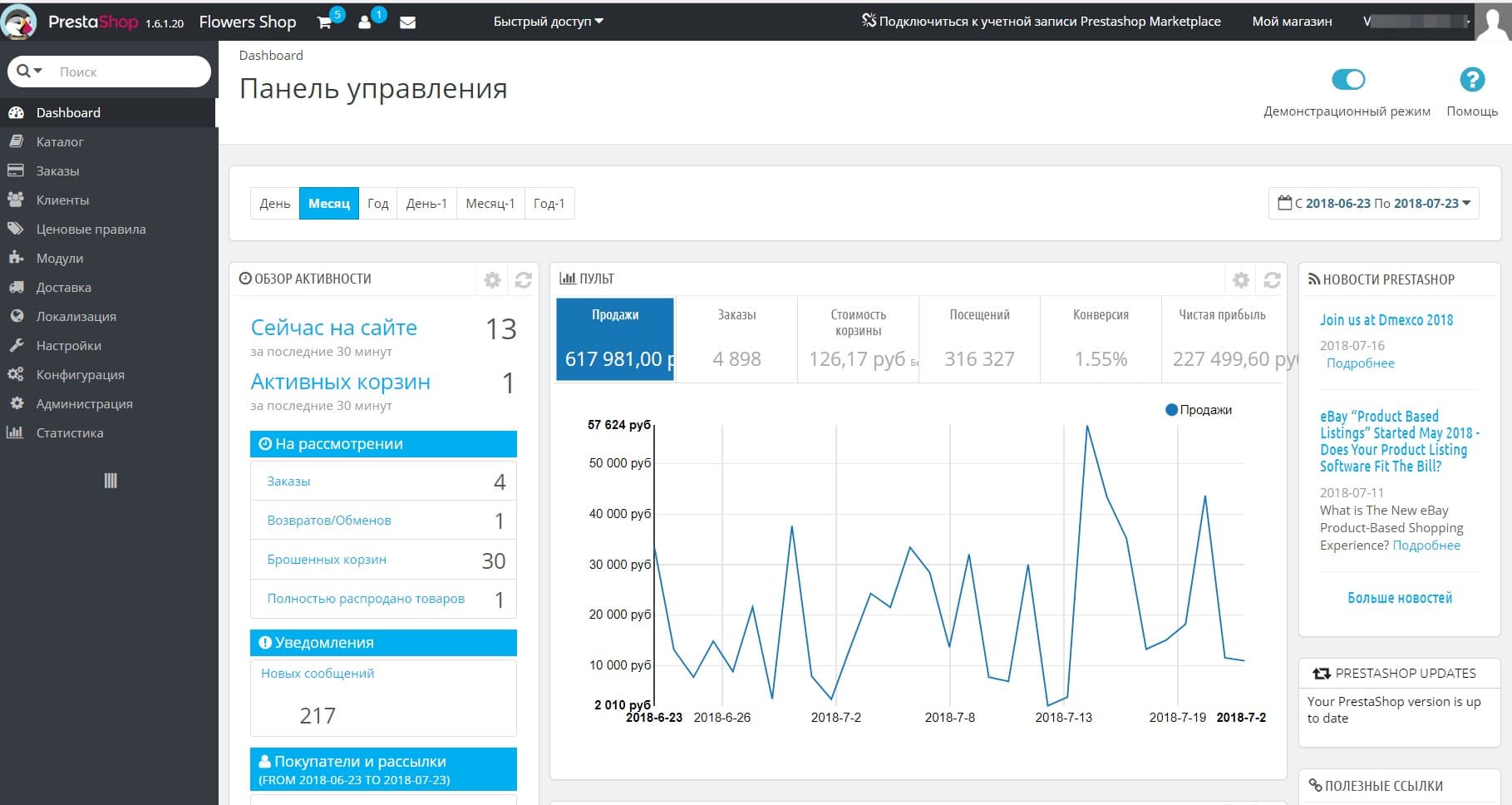The height and width of the screenshot is (805, 1512).
Task: Click the Конфигурация gears icon
Action: click(x=16, y=374)
